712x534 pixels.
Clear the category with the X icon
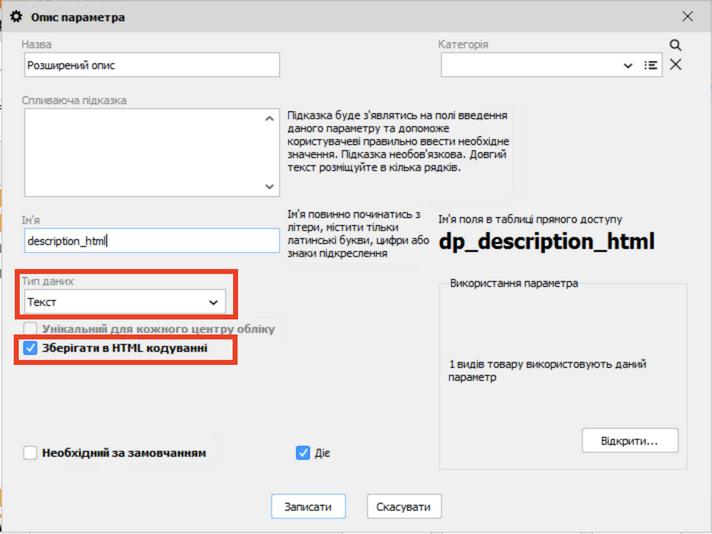coord(676,65)
